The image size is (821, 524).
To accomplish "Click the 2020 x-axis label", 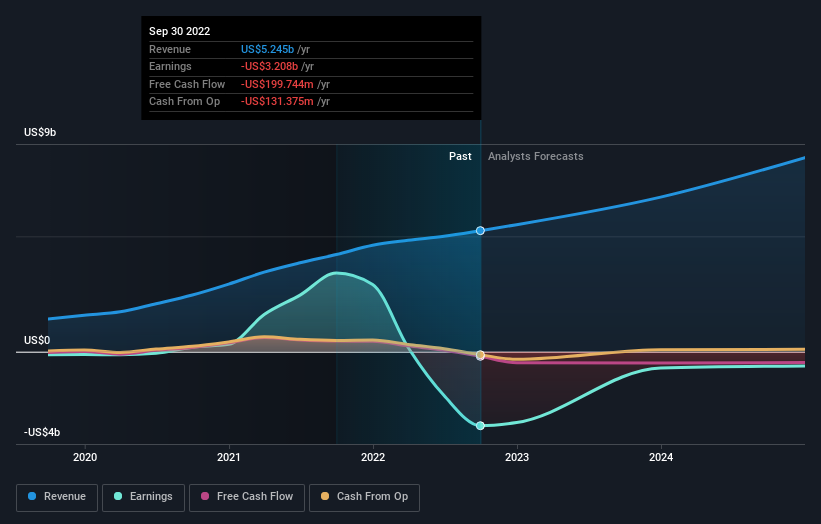I will pyautogui.click(x=85, y=458).
